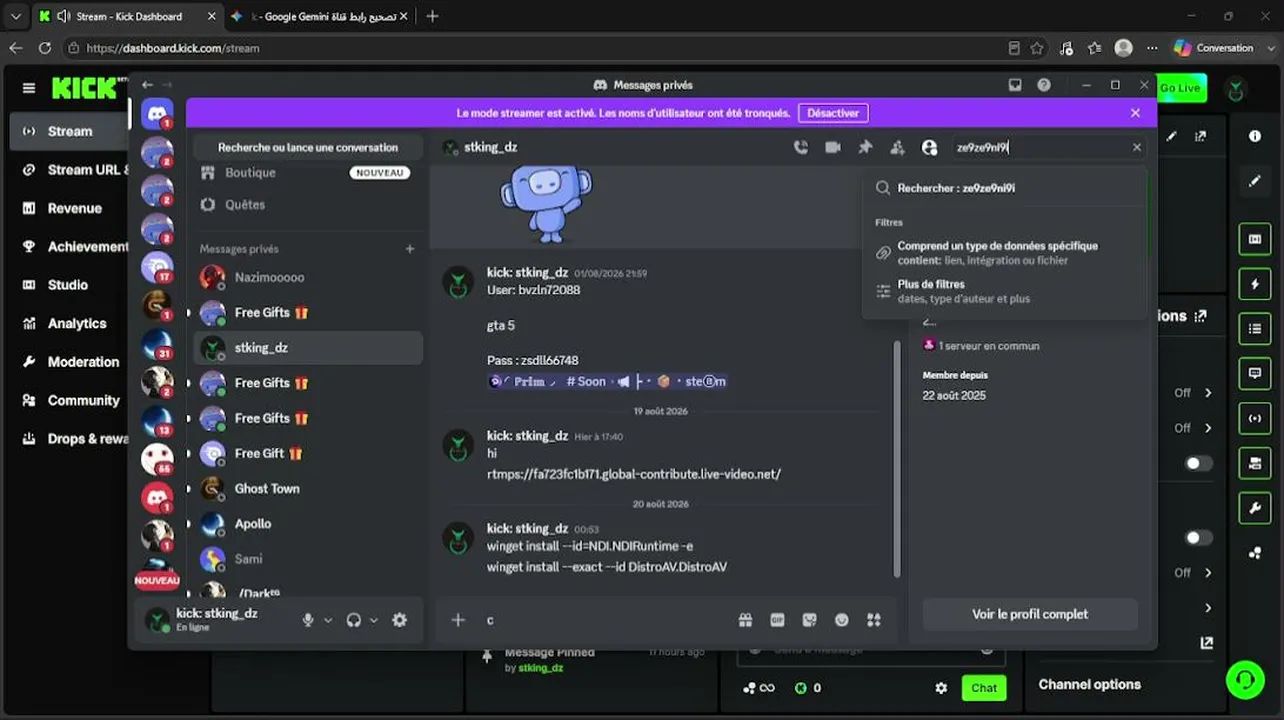The height and width of the screenshot is (720, 1284).
Task: Open the wrench tools icon on Kick
Action: click(1255, 508)
